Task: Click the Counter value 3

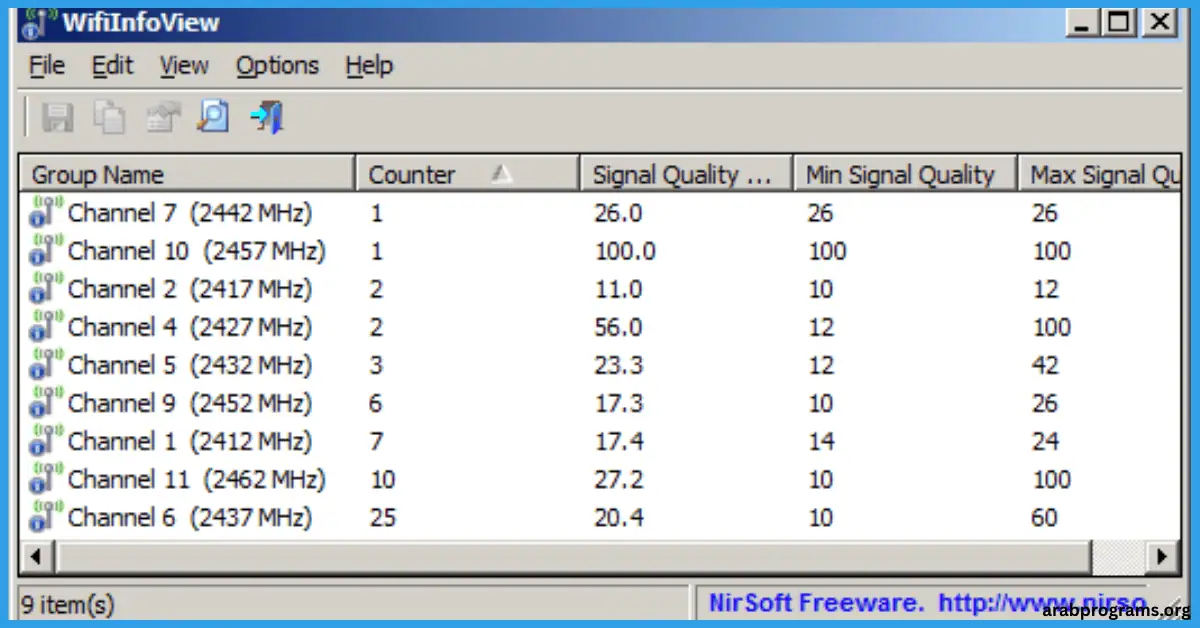Action: tap(376, 366)
